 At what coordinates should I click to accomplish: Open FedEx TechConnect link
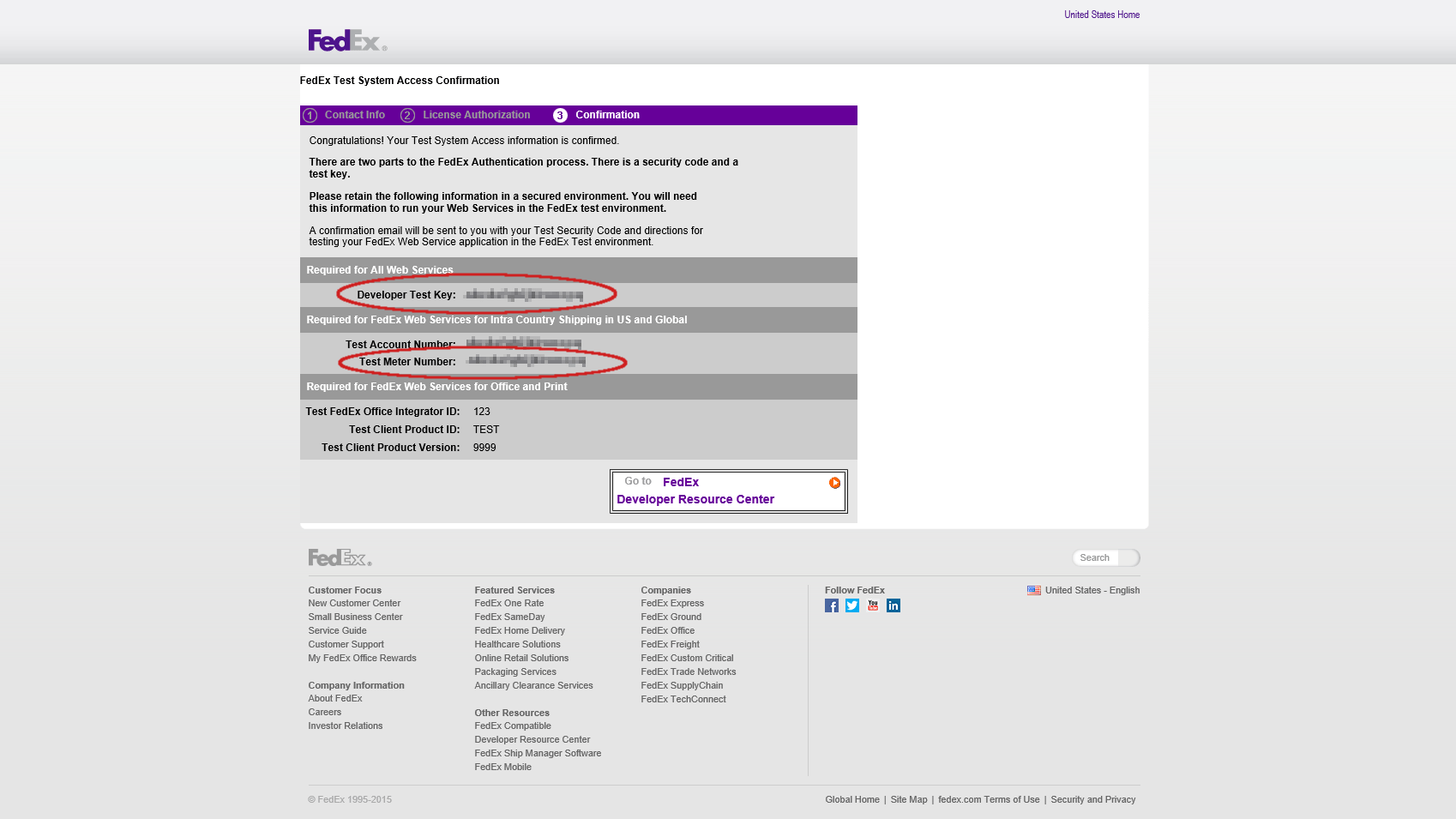pos(683,699)
